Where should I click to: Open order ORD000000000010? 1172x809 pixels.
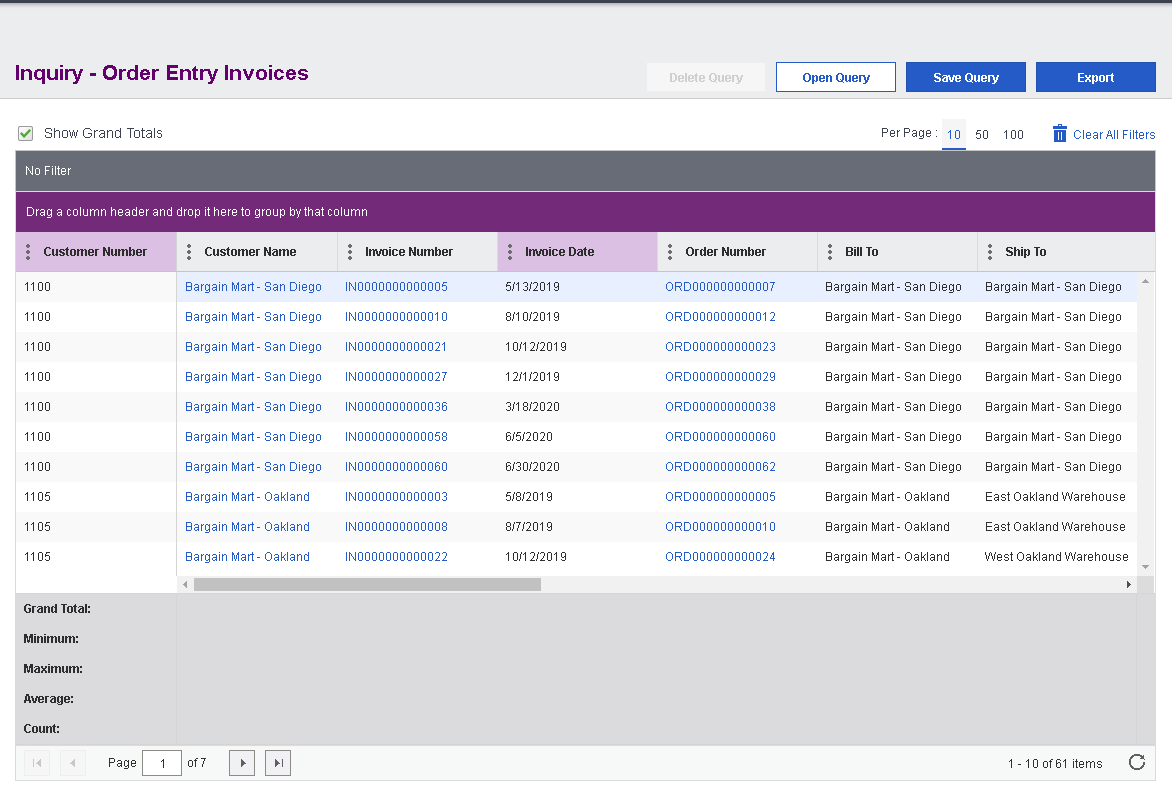721,526
